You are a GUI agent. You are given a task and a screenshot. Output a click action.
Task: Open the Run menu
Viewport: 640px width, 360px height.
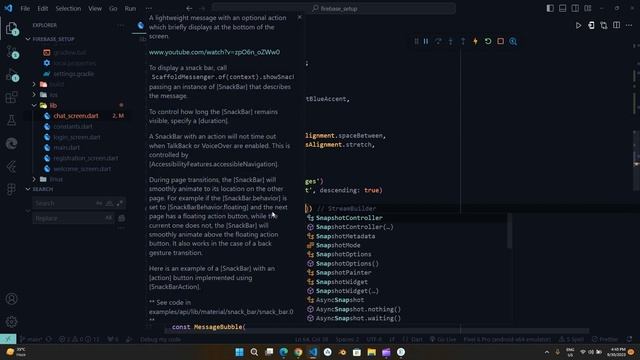click(x=130, y=8)
